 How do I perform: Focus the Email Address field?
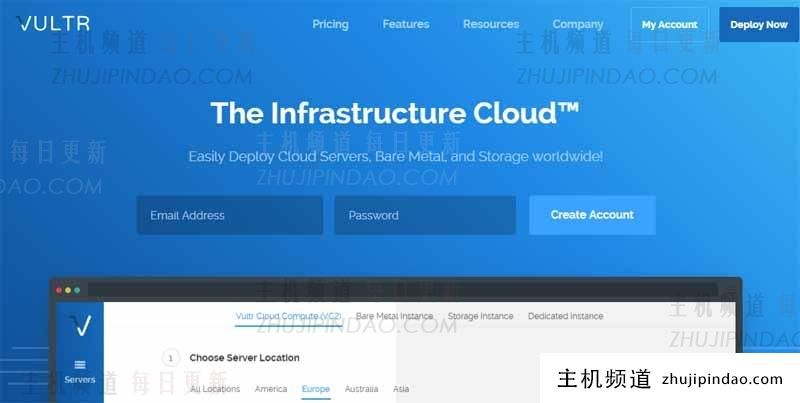[230, 215]
